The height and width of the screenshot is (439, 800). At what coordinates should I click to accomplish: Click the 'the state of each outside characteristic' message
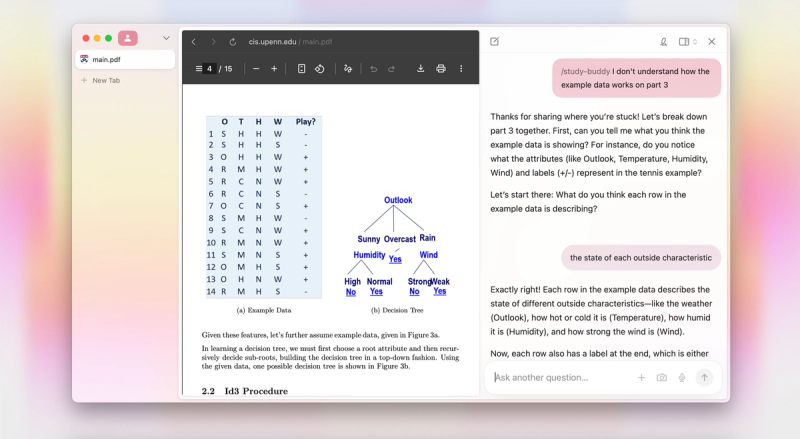coord(641,258)
